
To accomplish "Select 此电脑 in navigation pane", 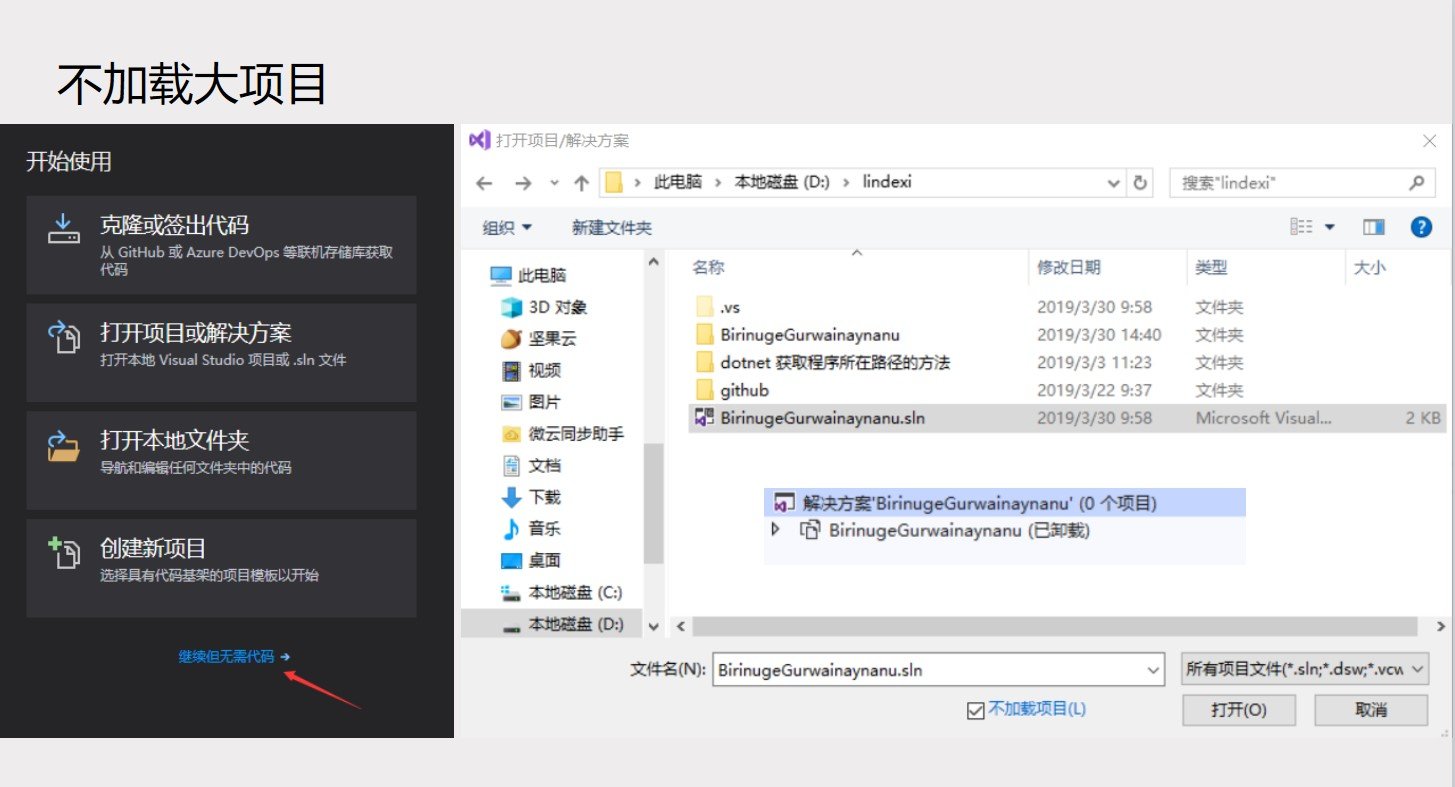I will 528,275.
